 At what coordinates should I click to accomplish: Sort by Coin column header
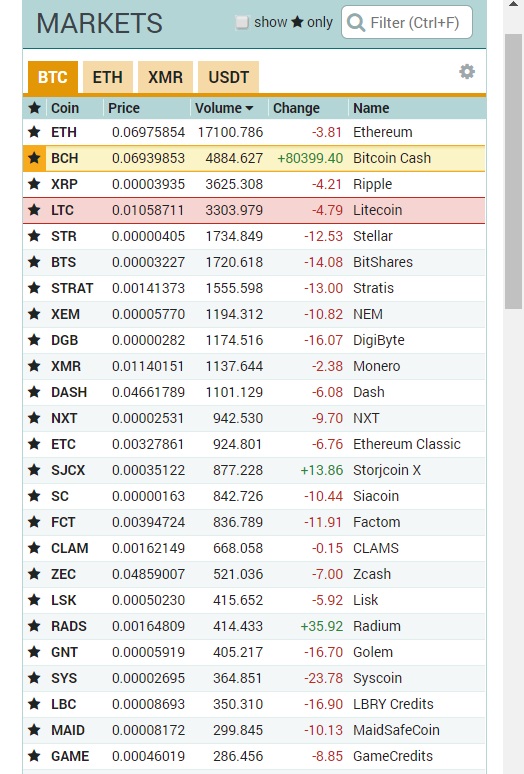tap(65, 108)
